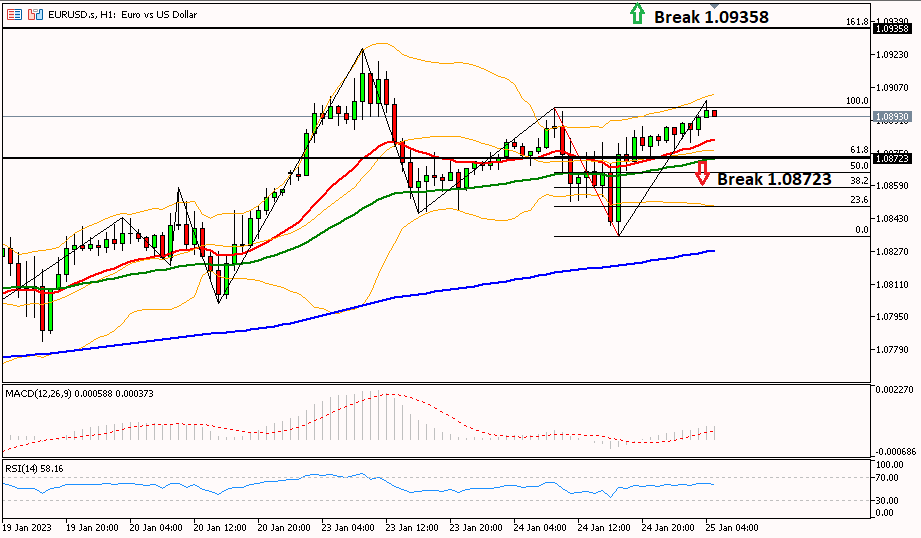The height and width of the screenshot is (538, 921).
Task: Click 0.002270 on the MACD scale
Action: coord(894,389)
